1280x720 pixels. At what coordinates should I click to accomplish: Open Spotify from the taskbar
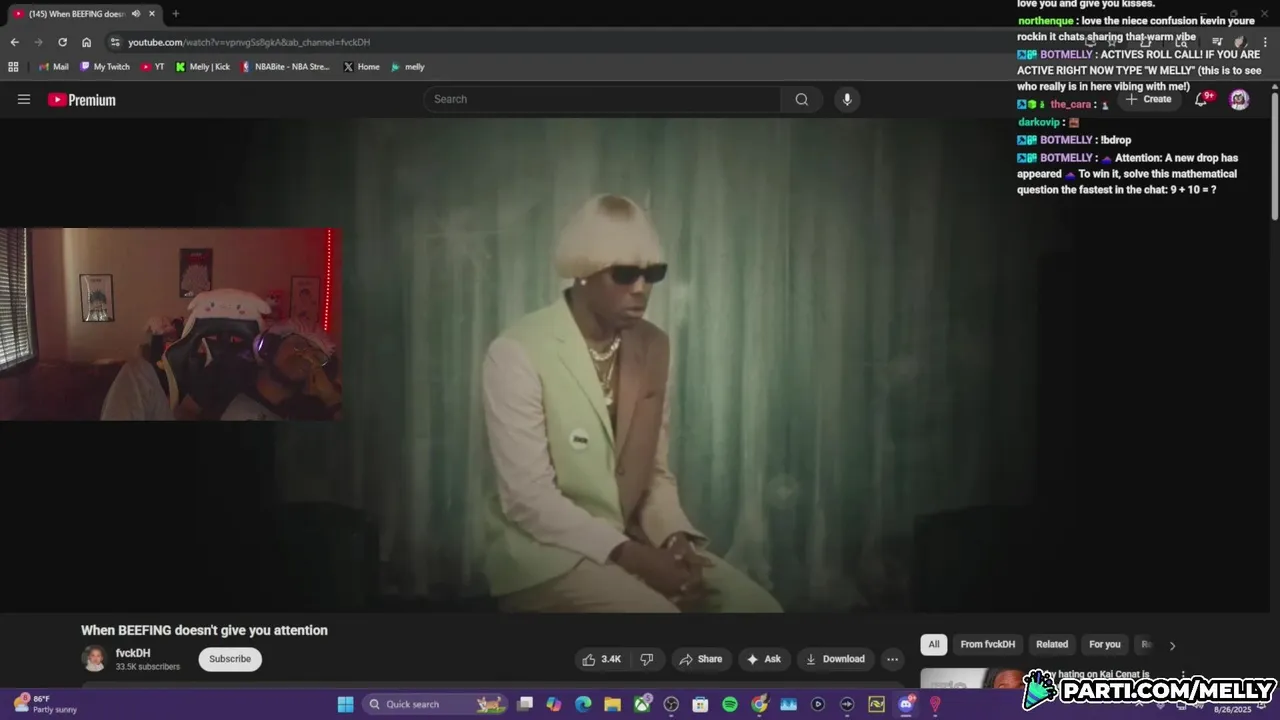730,704
